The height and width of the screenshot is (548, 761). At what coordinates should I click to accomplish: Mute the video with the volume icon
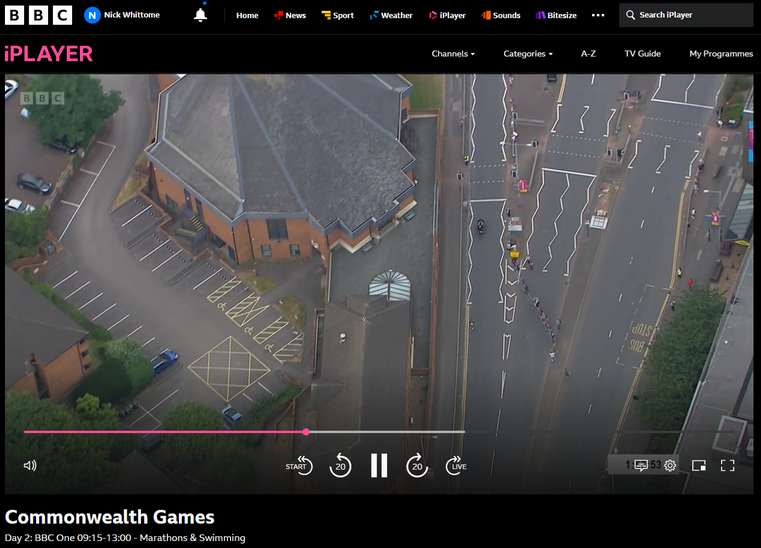tap(30, 465)
